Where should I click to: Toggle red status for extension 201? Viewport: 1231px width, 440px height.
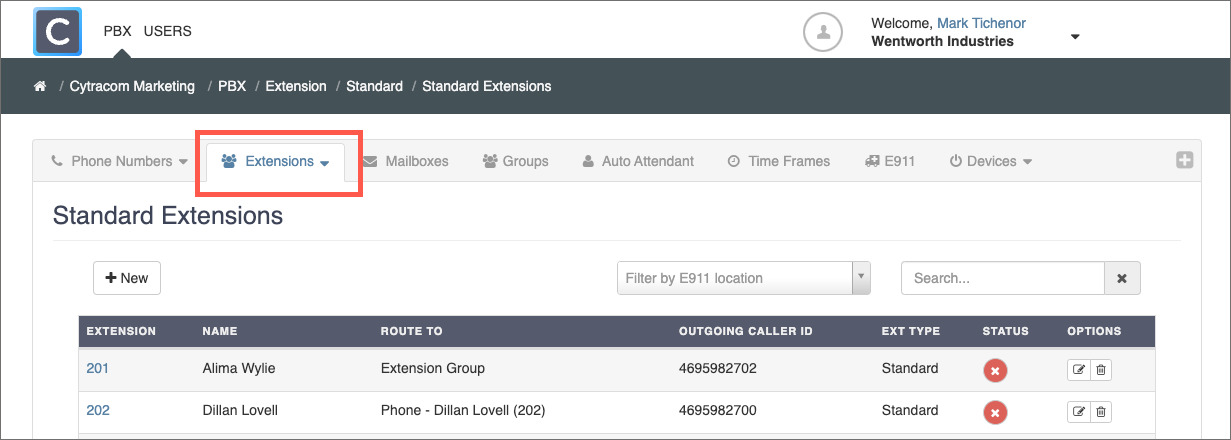point(994,370)
